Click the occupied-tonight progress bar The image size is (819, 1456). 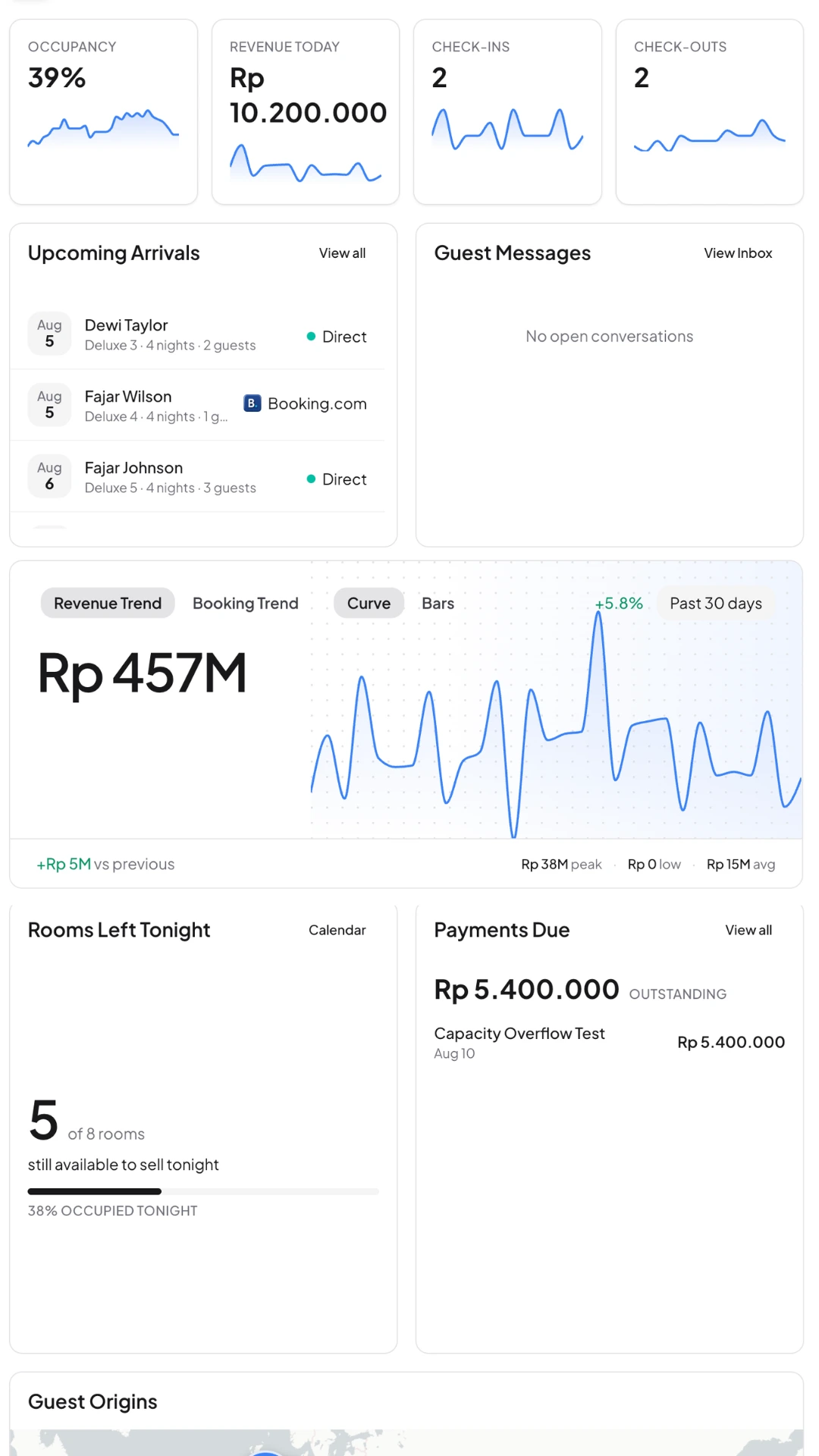tap(203, 1191)
